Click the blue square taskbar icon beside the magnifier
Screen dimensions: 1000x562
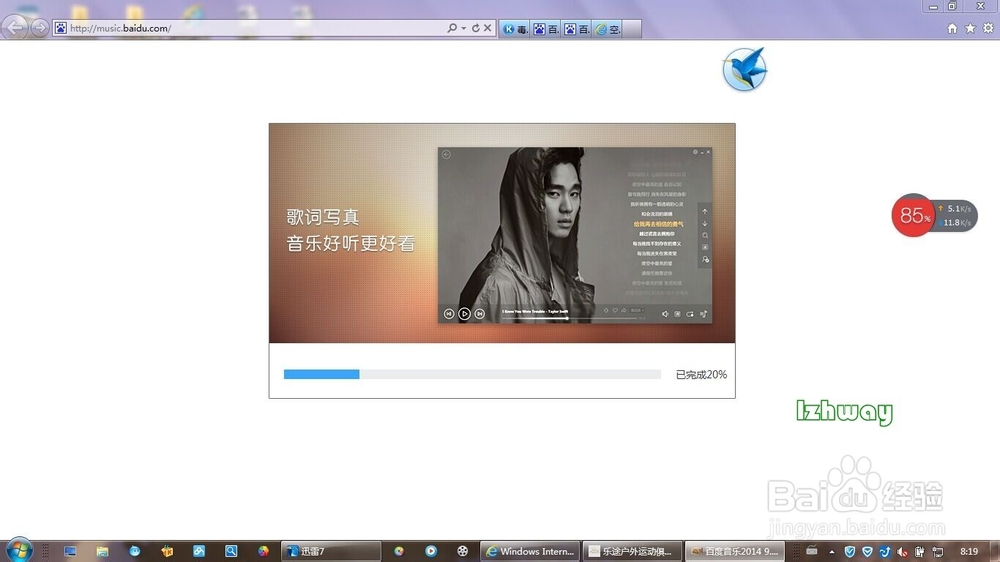click(x=199, y=551)
